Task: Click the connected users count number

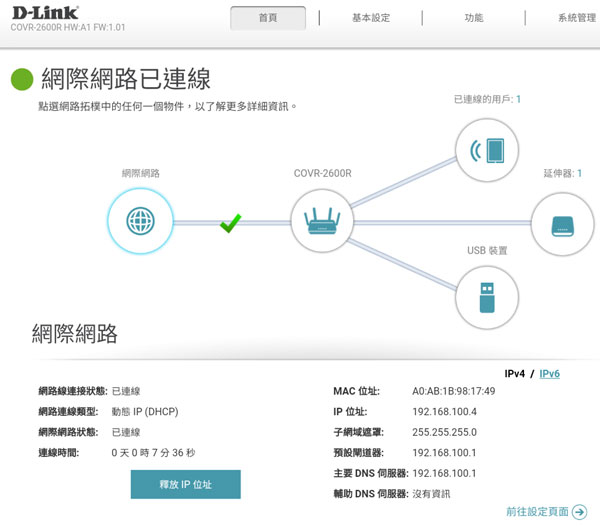Action: [x=518, y=99]
